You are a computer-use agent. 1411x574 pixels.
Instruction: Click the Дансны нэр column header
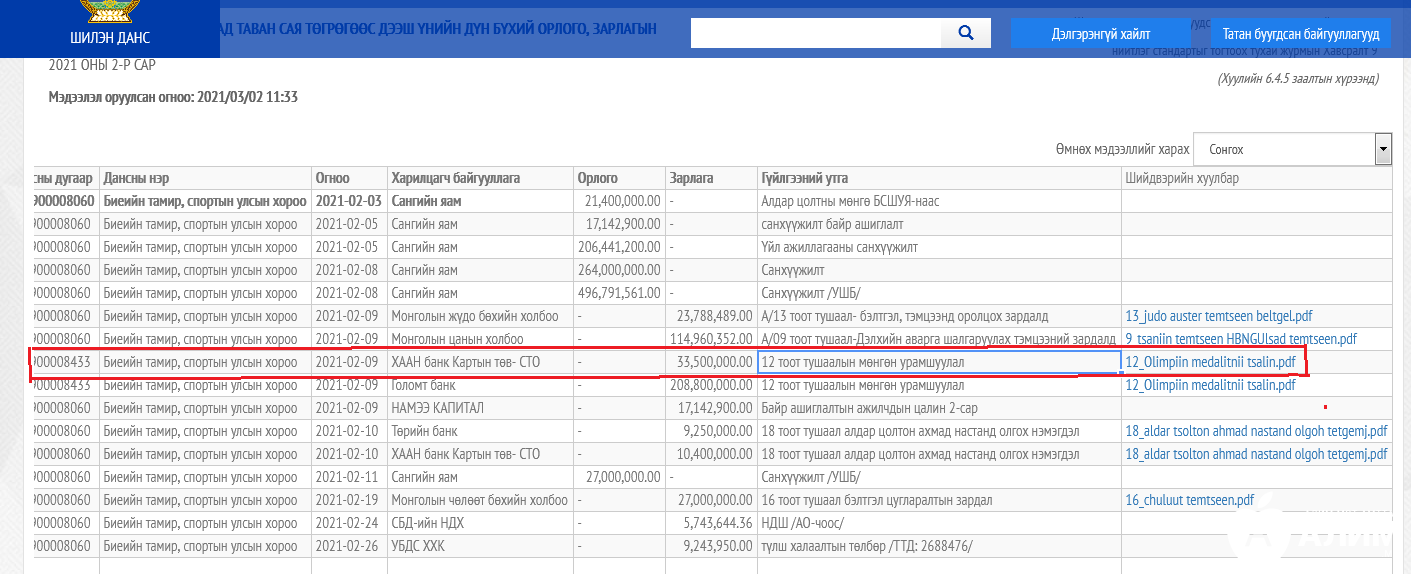click(x=205, y=178)
